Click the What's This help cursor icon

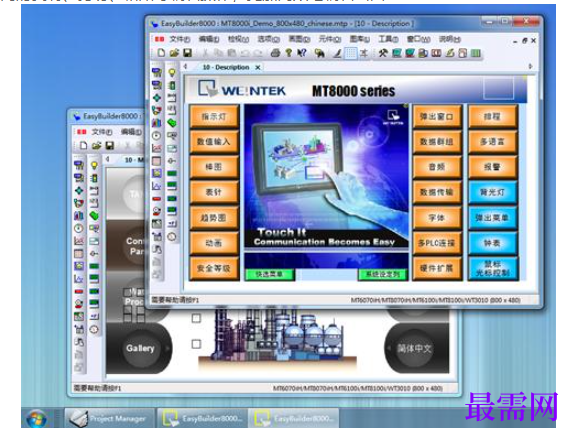pos(302,53)
